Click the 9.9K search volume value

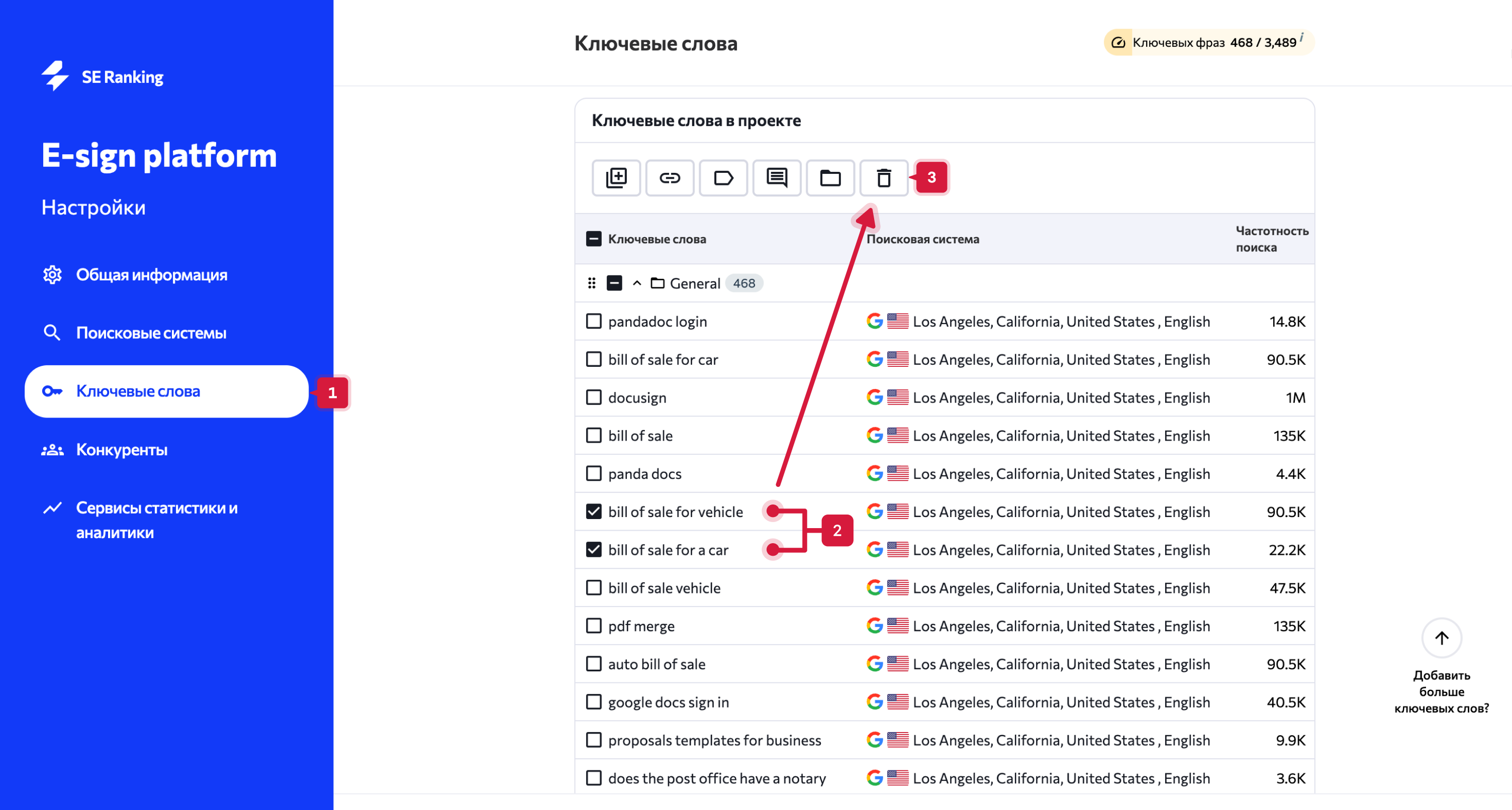pyautogui.click(x=1290, y=740)
